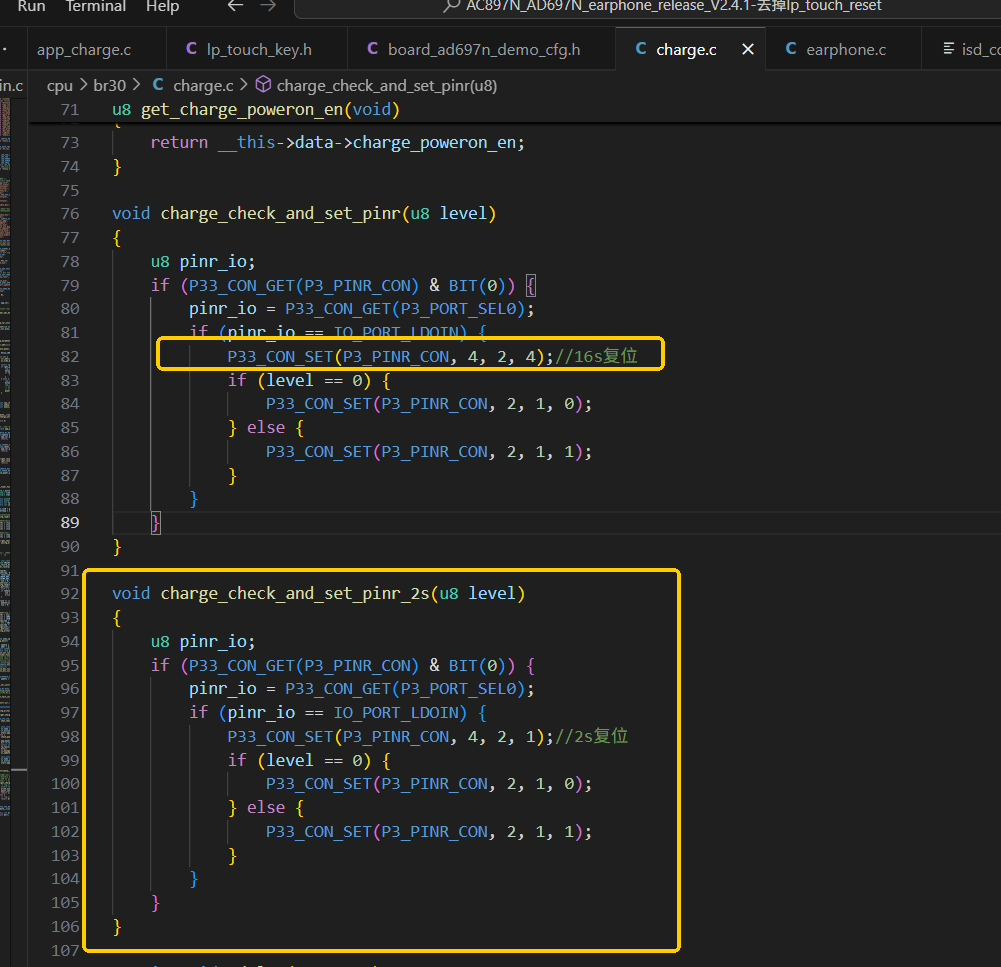Image resolution: width=1001 pixels, height=967 pixels.
Task: Click get_charge_poweron_en in the sticky header
Action: (x=243, y=110)
